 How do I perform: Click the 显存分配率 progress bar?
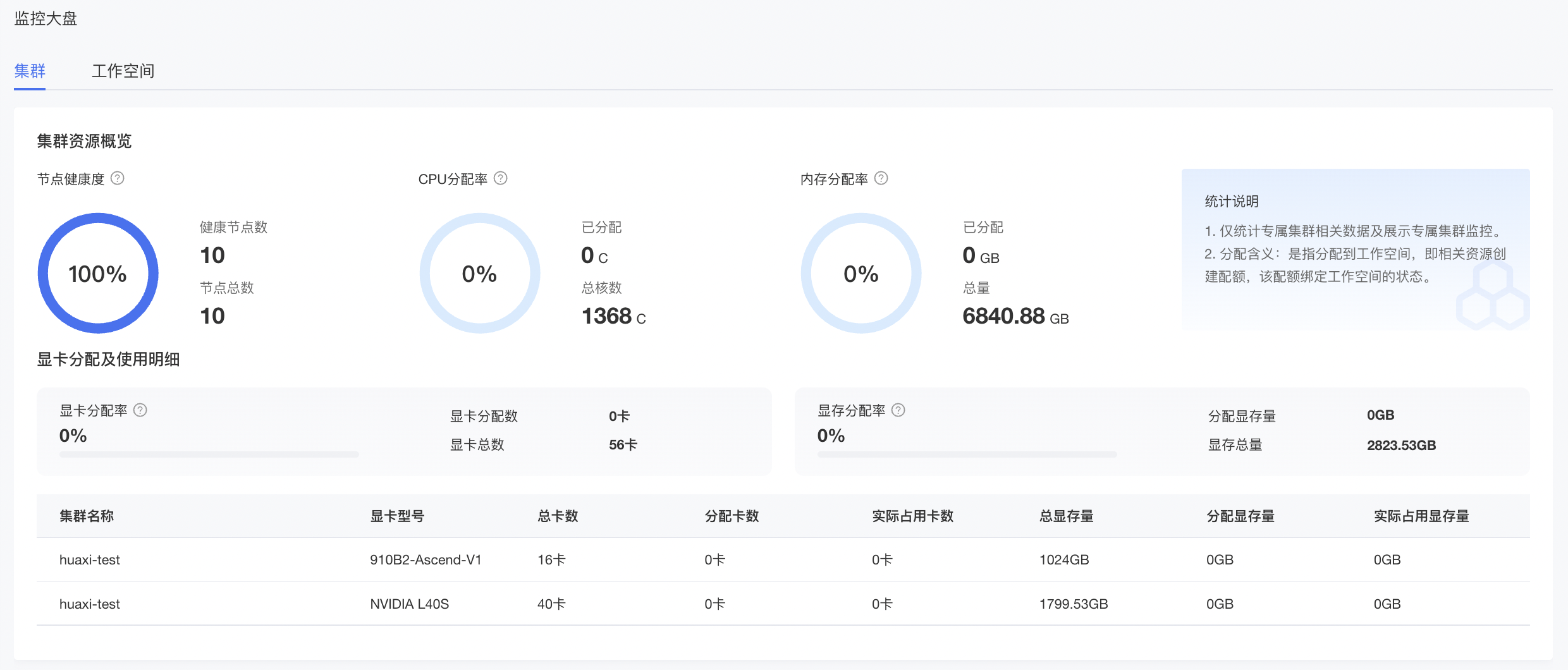967,454
